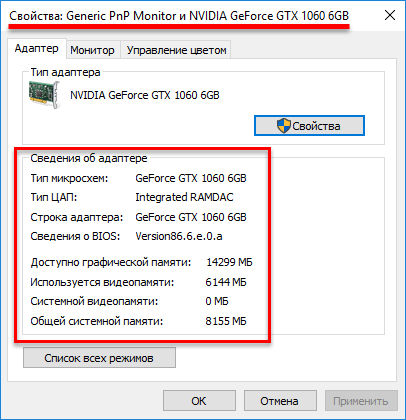
Task: Click the 8155 МБ value
Action: click(x=226, y=321)
